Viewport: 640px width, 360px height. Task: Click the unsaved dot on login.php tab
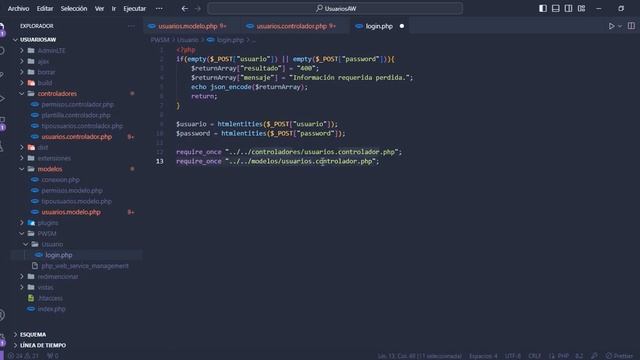pos(402,26)
